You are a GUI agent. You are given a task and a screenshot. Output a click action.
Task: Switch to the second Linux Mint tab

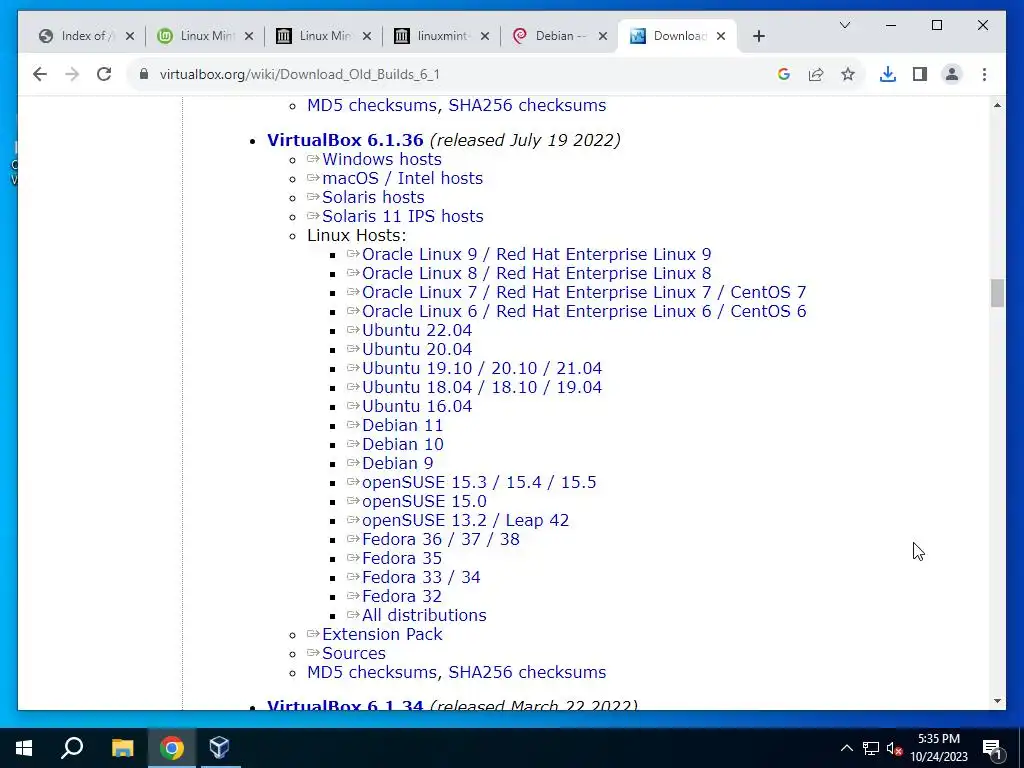[325, 36]
